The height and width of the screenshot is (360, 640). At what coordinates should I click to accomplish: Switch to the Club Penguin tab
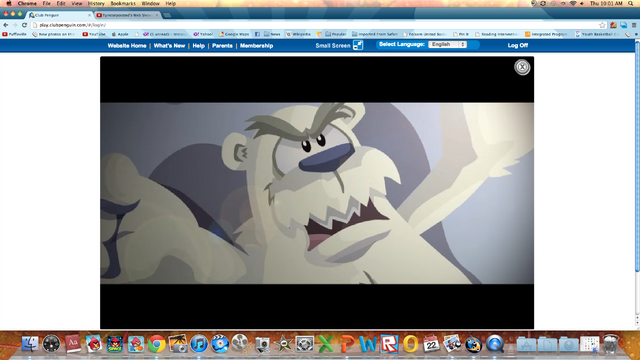pos(59,15)
